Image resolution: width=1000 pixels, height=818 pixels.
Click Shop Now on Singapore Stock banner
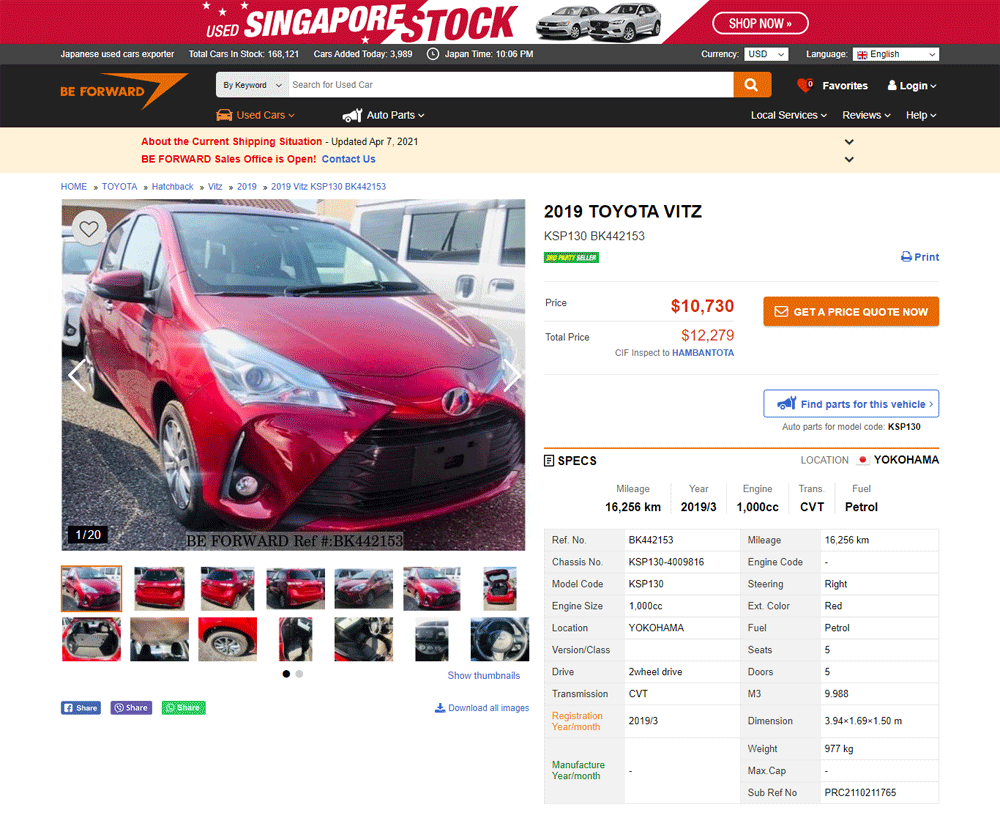click(760, 24)
